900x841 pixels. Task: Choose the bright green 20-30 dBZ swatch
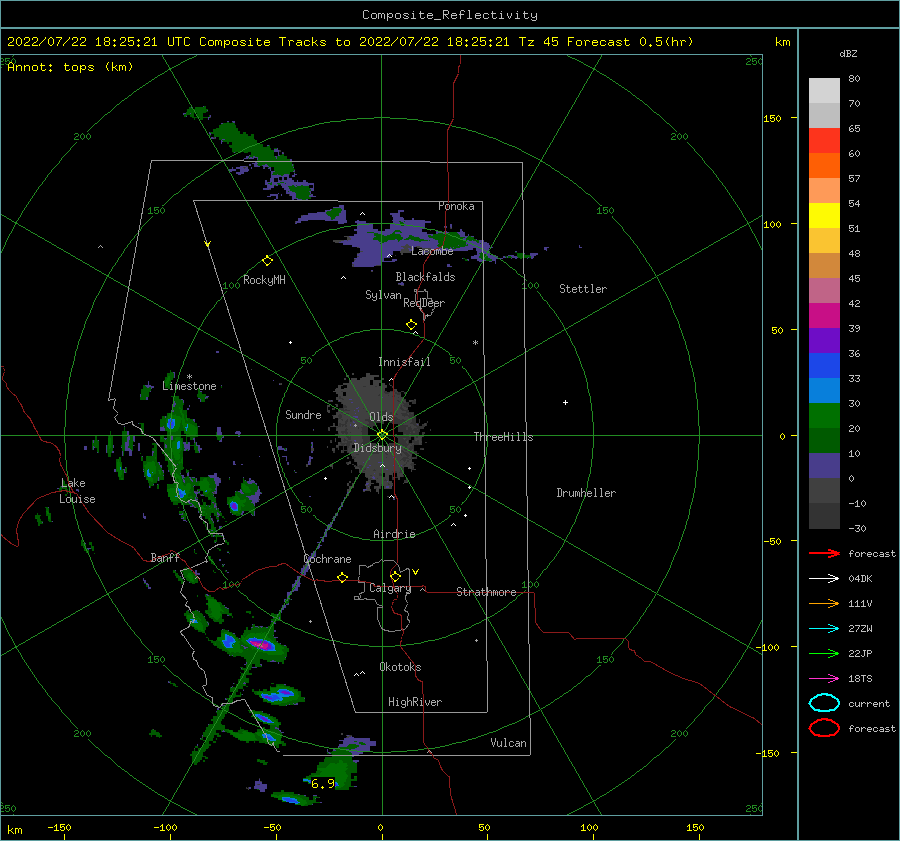point(824,415)
